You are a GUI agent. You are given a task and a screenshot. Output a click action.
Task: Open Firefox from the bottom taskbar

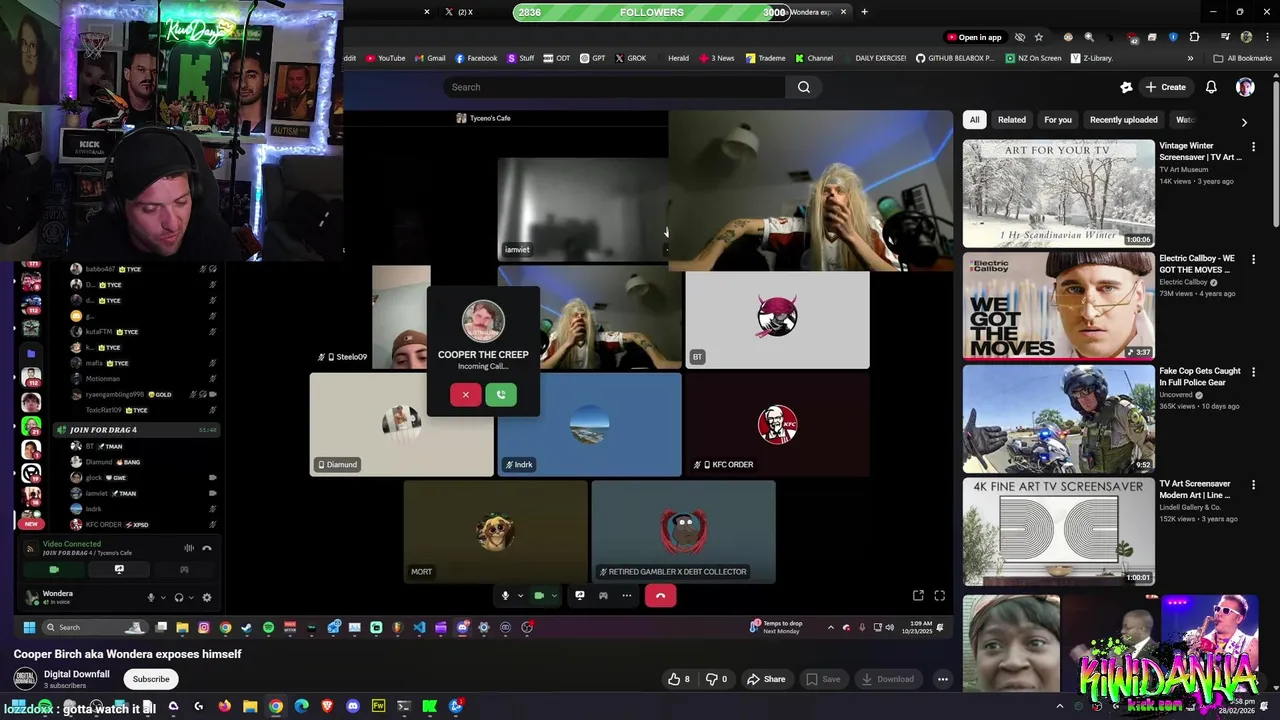224,706
